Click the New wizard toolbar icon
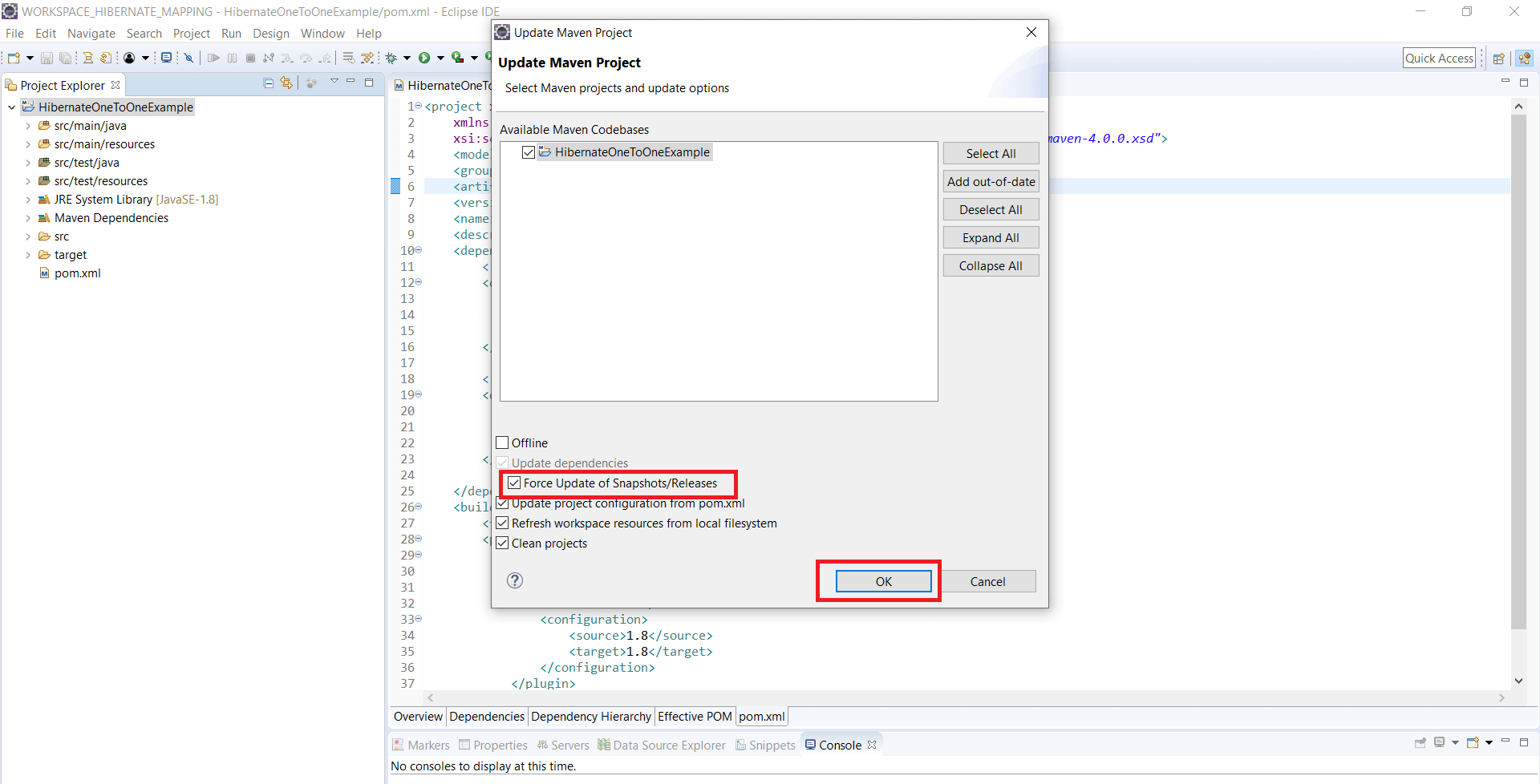Screen dimensions: 1540x784 [x=14, y=58]
